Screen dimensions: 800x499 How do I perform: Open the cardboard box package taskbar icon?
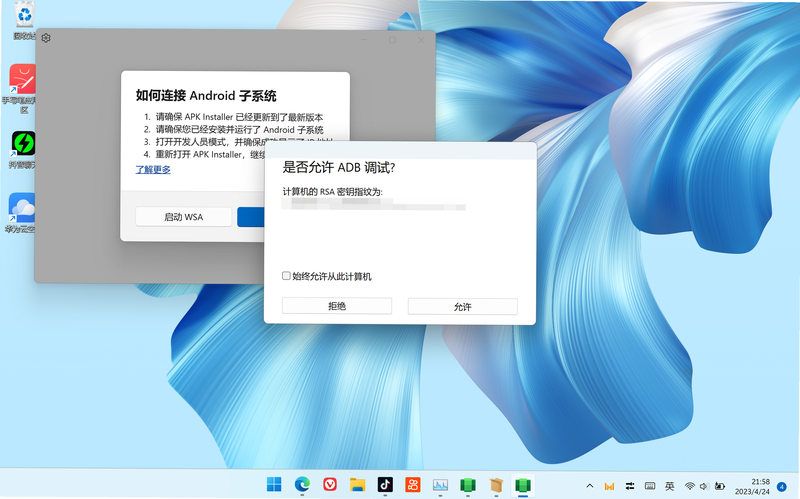496,484
